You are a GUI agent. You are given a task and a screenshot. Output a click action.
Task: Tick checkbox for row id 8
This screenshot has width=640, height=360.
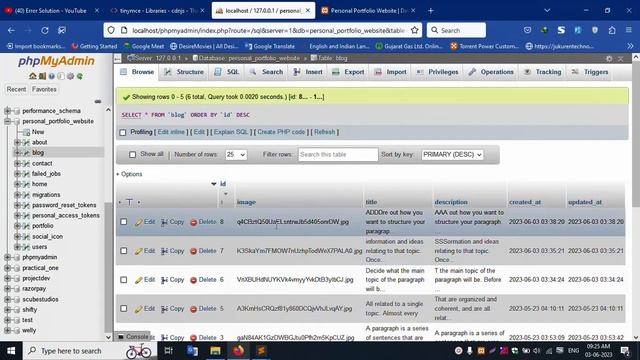tap(124, 222)
